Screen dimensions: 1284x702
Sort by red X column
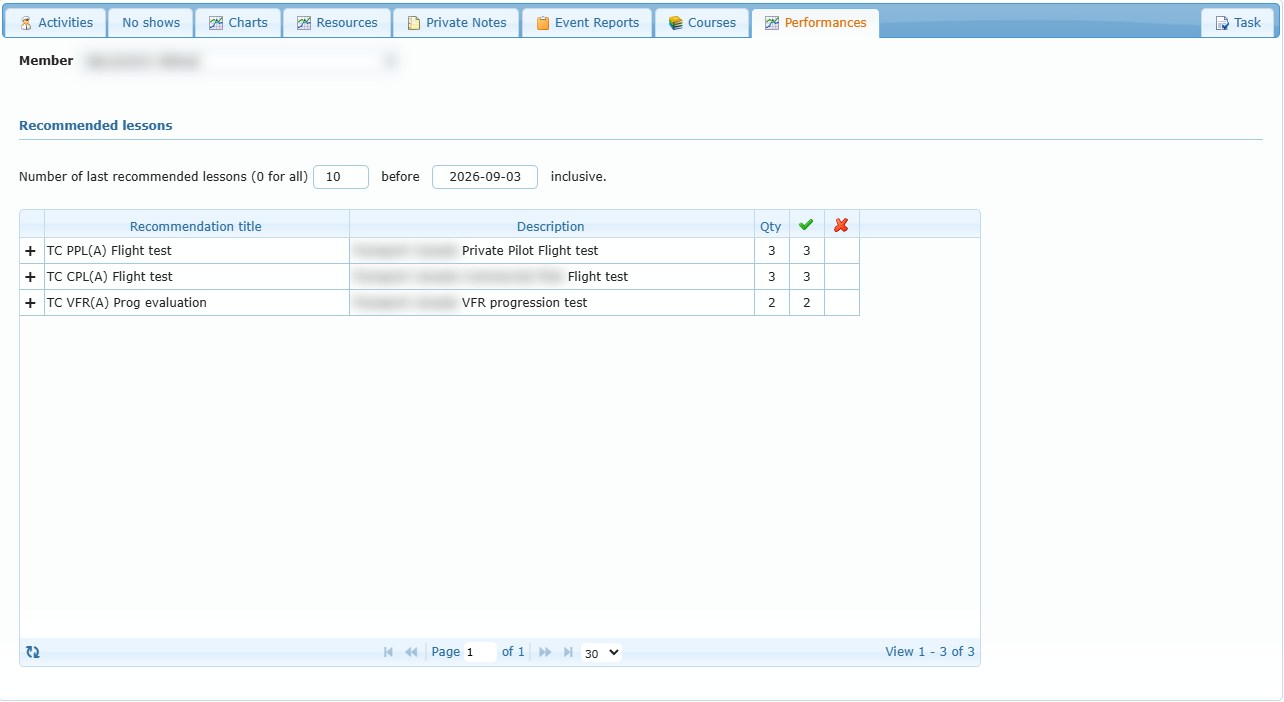[841, 225]
